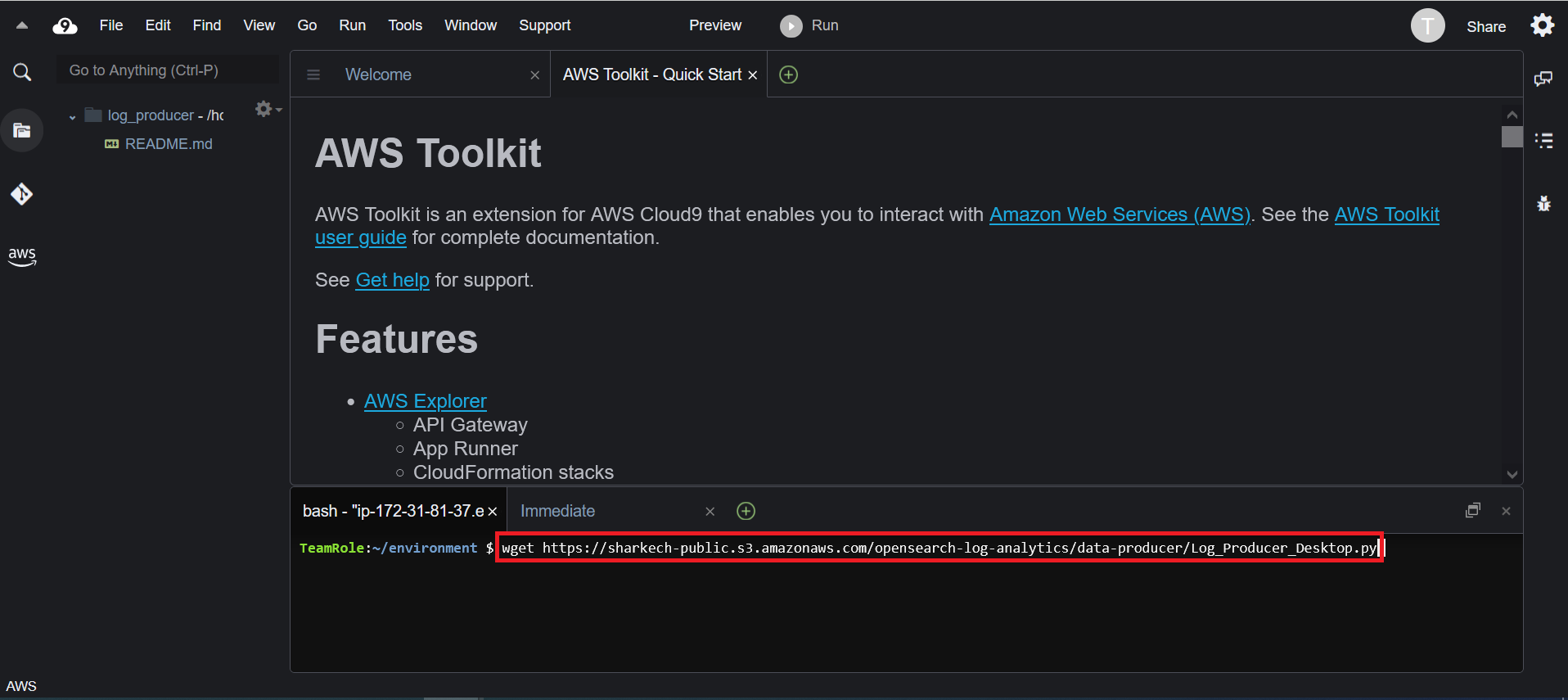
Task: Open the Environment file tree panel icon
Action: [x=22, y=130]
